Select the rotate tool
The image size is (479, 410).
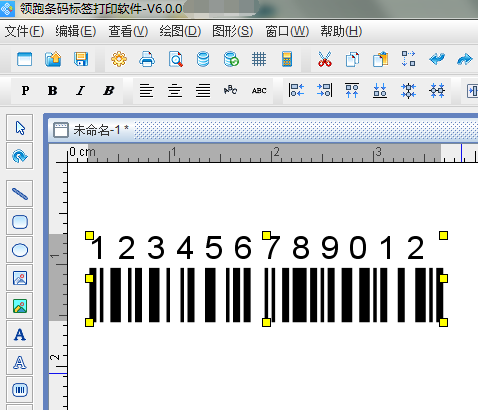pos(20,156)
